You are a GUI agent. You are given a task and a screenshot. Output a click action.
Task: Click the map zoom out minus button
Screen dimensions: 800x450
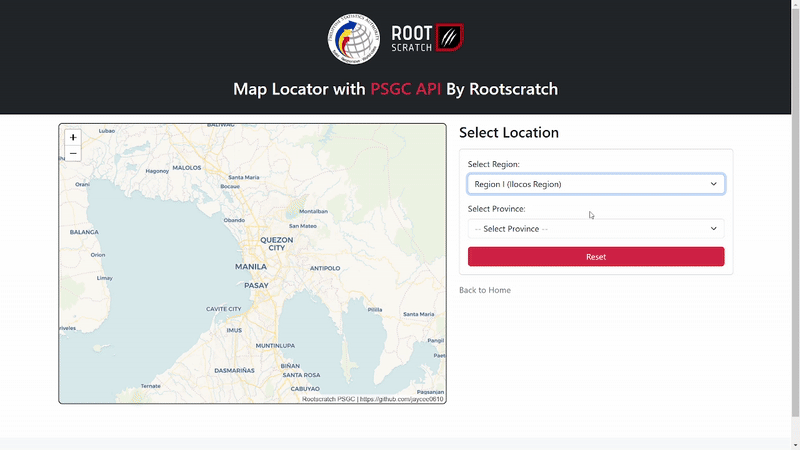[x=73, y=154]
